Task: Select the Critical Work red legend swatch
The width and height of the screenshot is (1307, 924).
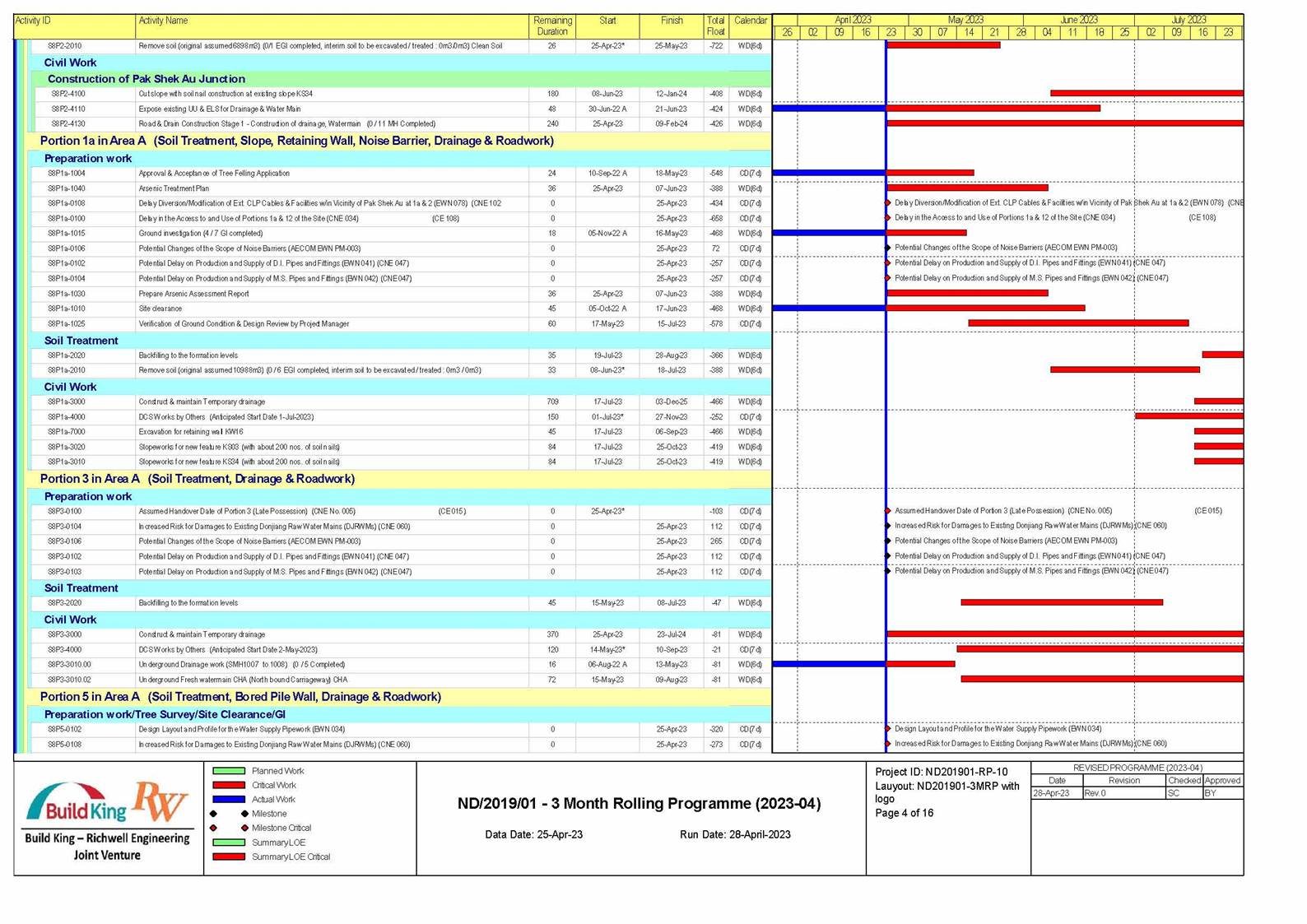Action: pyautogui.click(x=229, y=785)
